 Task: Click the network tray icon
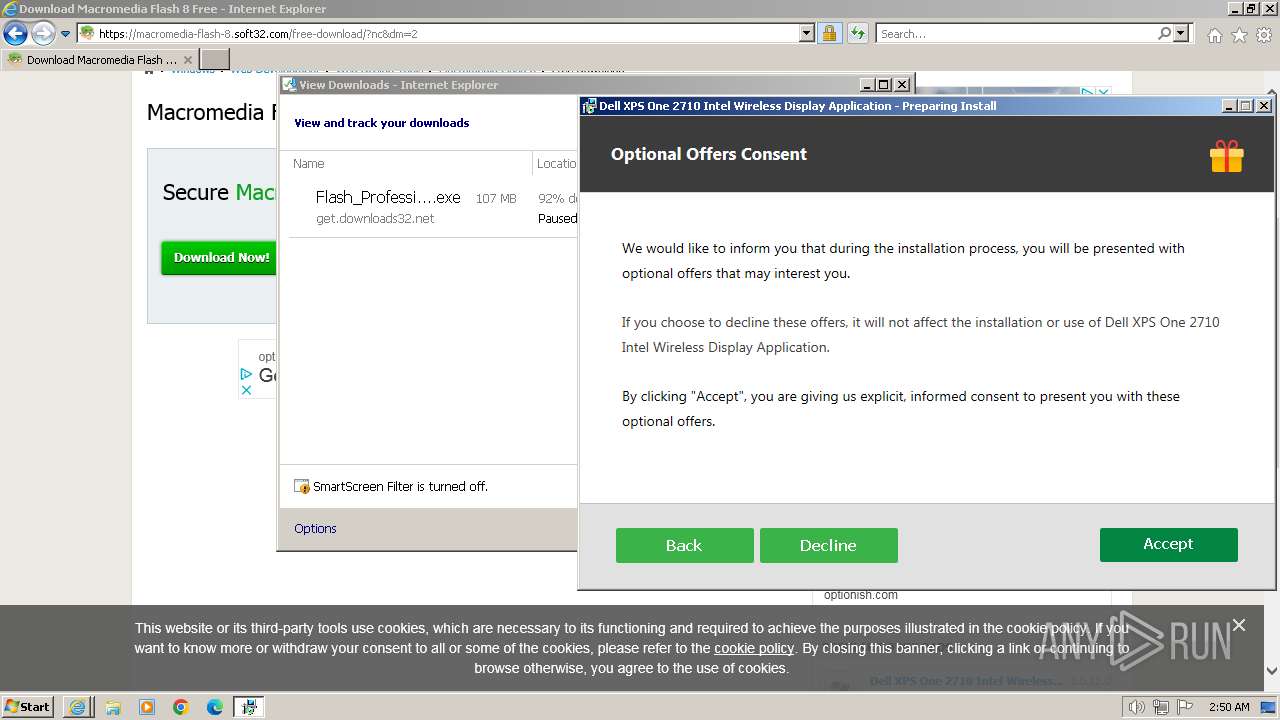(1161, 707)
